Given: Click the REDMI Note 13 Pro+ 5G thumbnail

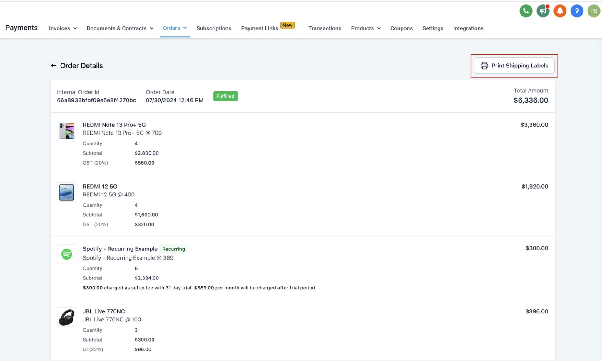Looking at the screenshot, I should click(66, 131).
